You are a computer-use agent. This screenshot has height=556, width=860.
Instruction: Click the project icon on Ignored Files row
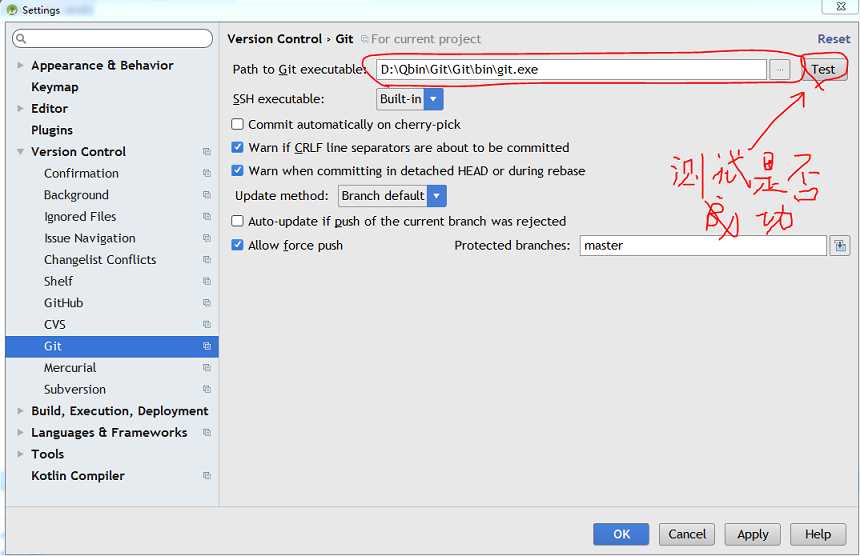207,217
